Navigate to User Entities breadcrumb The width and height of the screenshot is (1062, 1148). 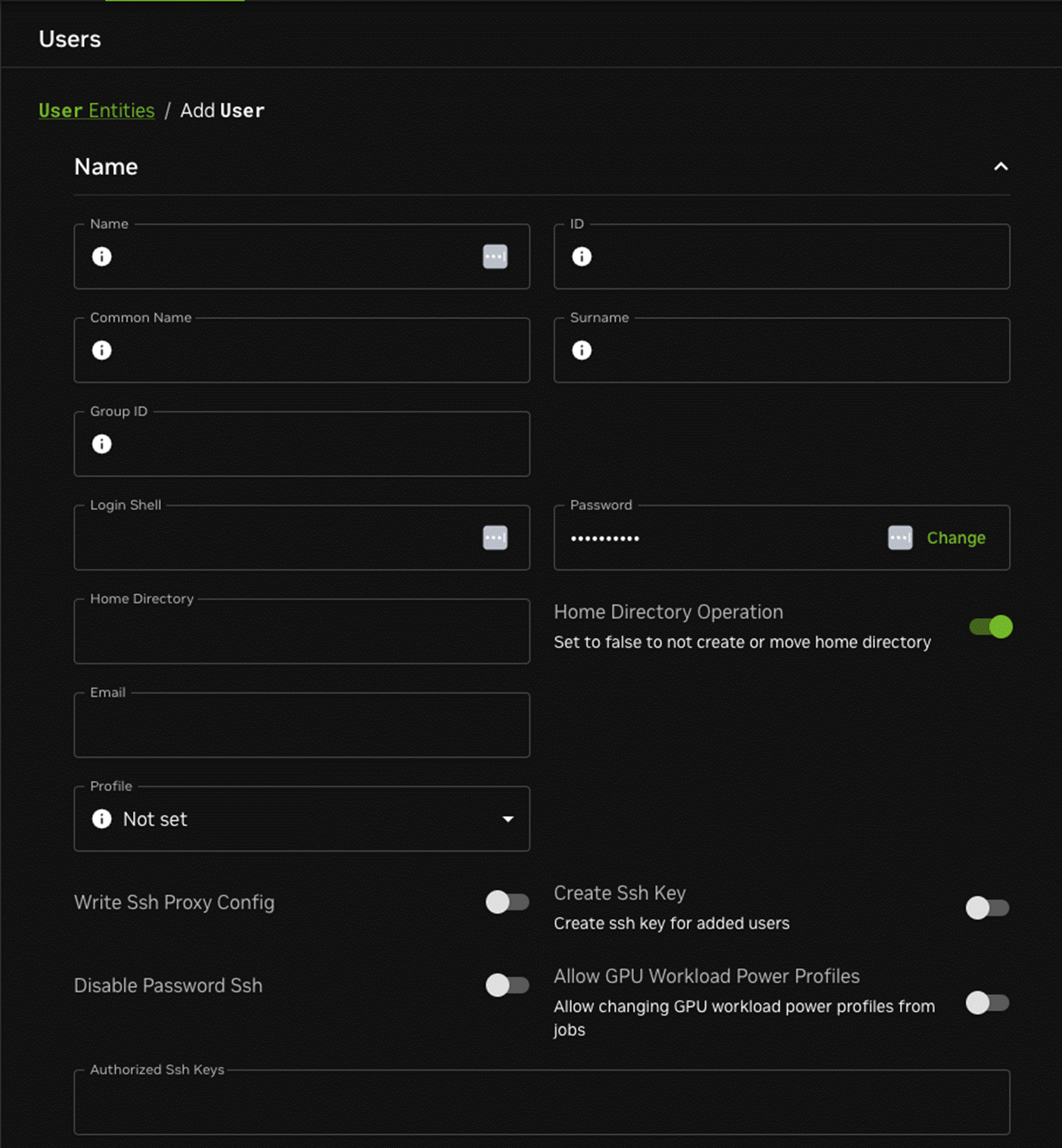pos(96,110)
